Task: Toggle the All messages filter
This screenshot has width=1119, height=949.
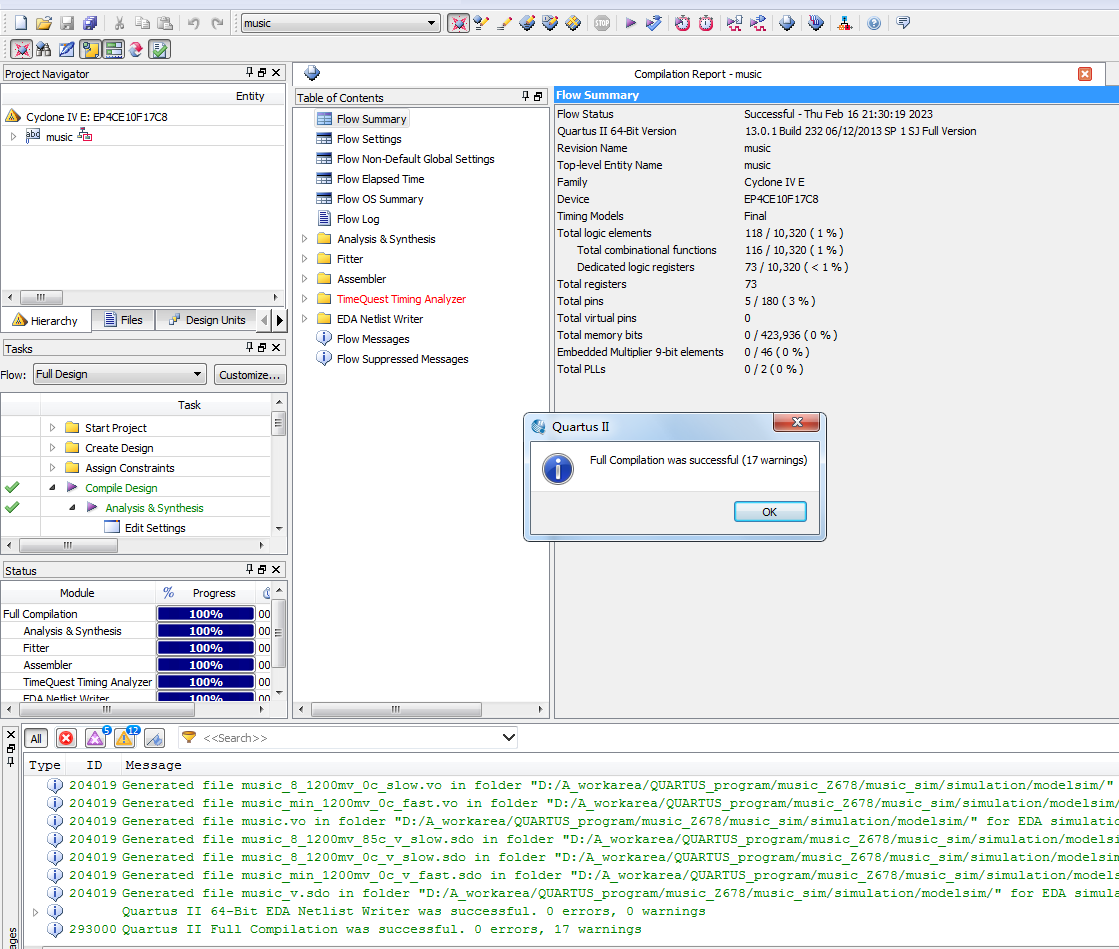Action: (36, 738)
